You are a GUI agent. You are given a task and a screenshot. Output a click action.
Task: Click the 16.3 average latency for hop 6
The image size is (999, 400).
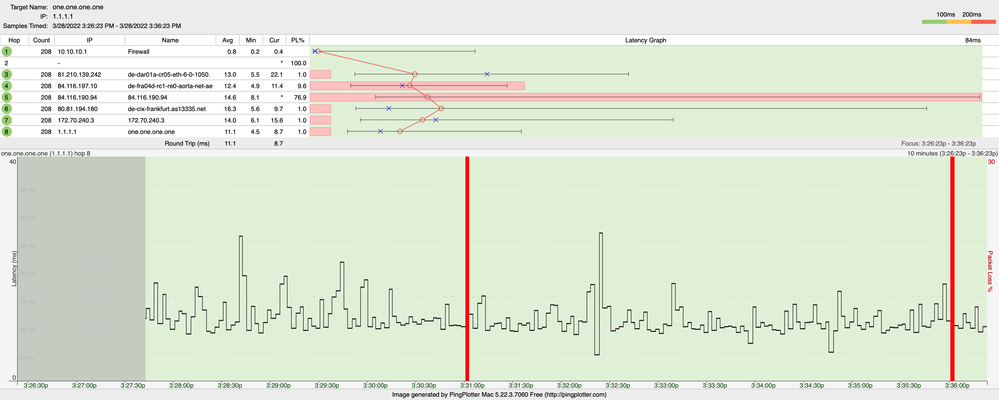(230, 109)
